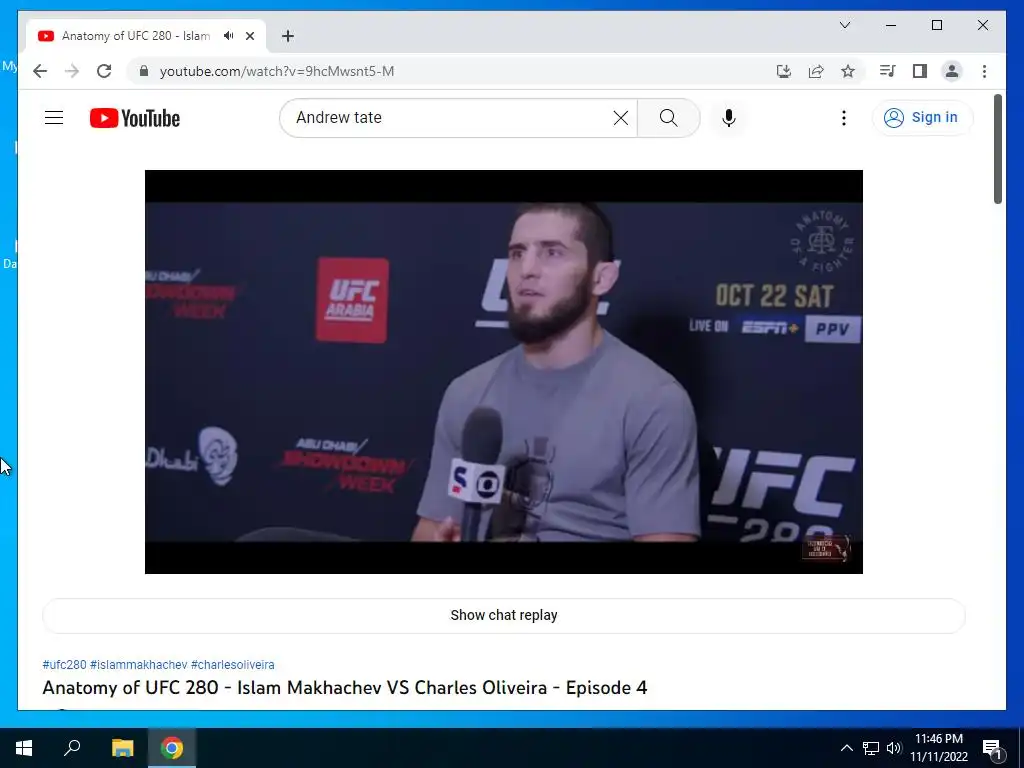Open tab search dropdown arrow
Screen dimensions: 1024x768
844,25
